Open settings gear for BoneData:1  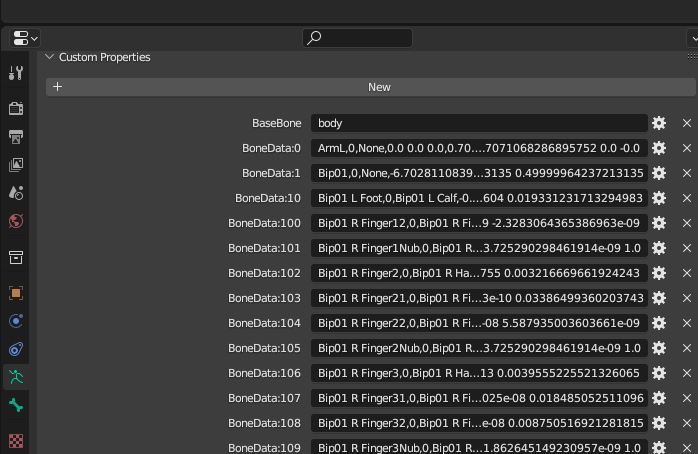click(x=659, y=173)
